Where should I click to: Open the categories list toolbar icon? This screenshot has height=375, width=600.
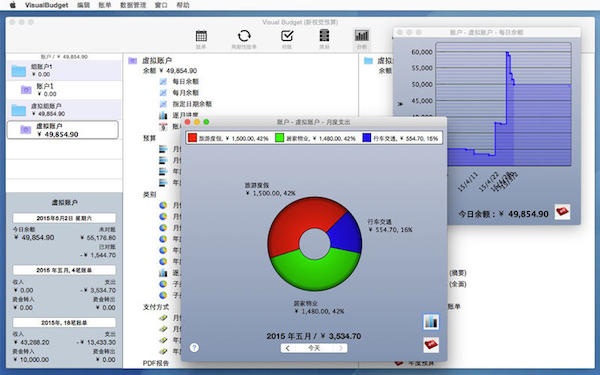(x=324, y=36)
